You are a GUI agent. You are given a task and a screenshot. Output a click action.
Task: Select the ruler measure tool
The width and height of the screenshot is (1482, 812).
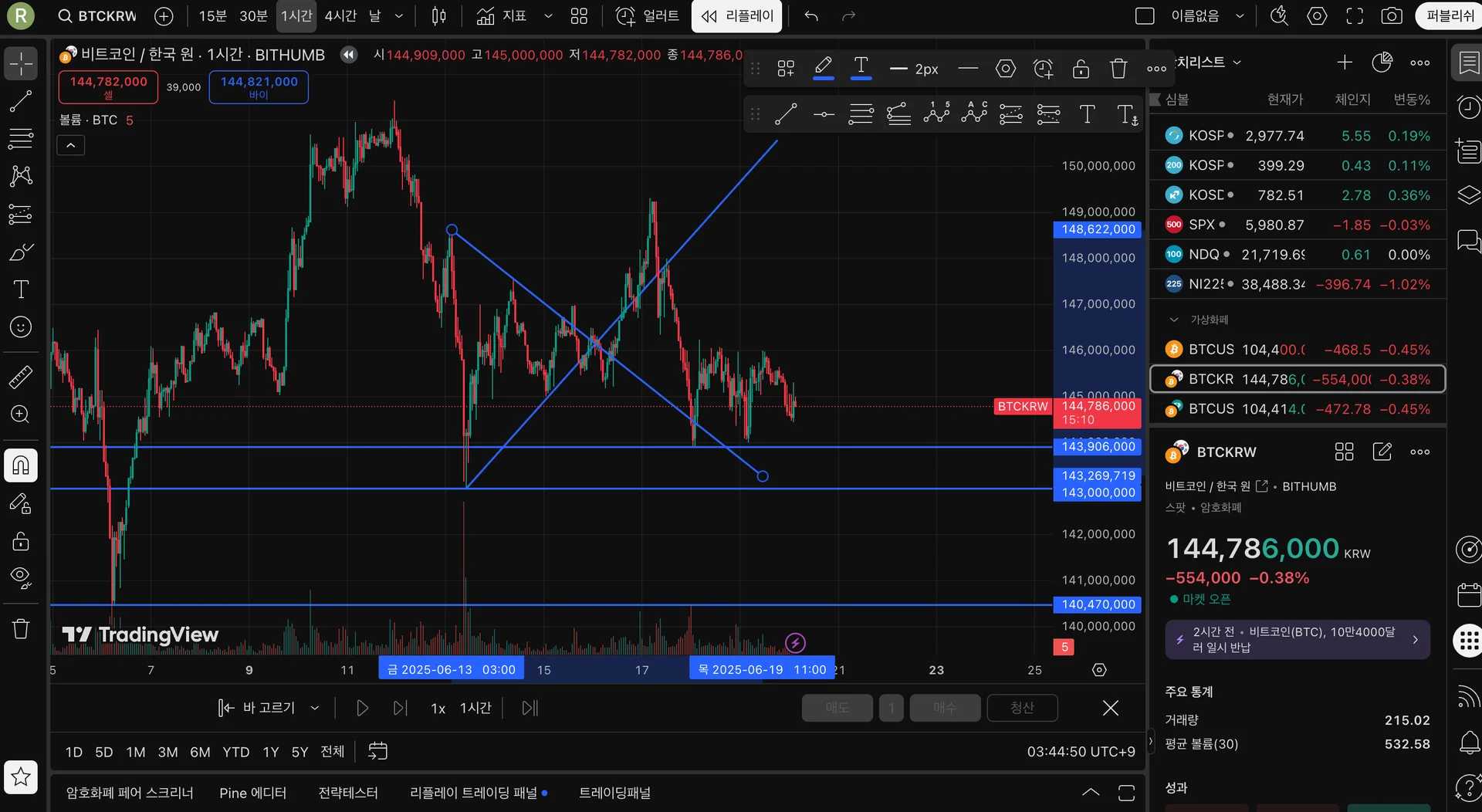tap(21, 377)
